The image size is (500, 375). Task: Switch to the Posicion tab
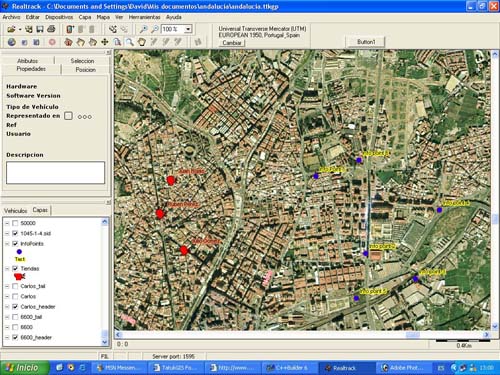[86, 70]
